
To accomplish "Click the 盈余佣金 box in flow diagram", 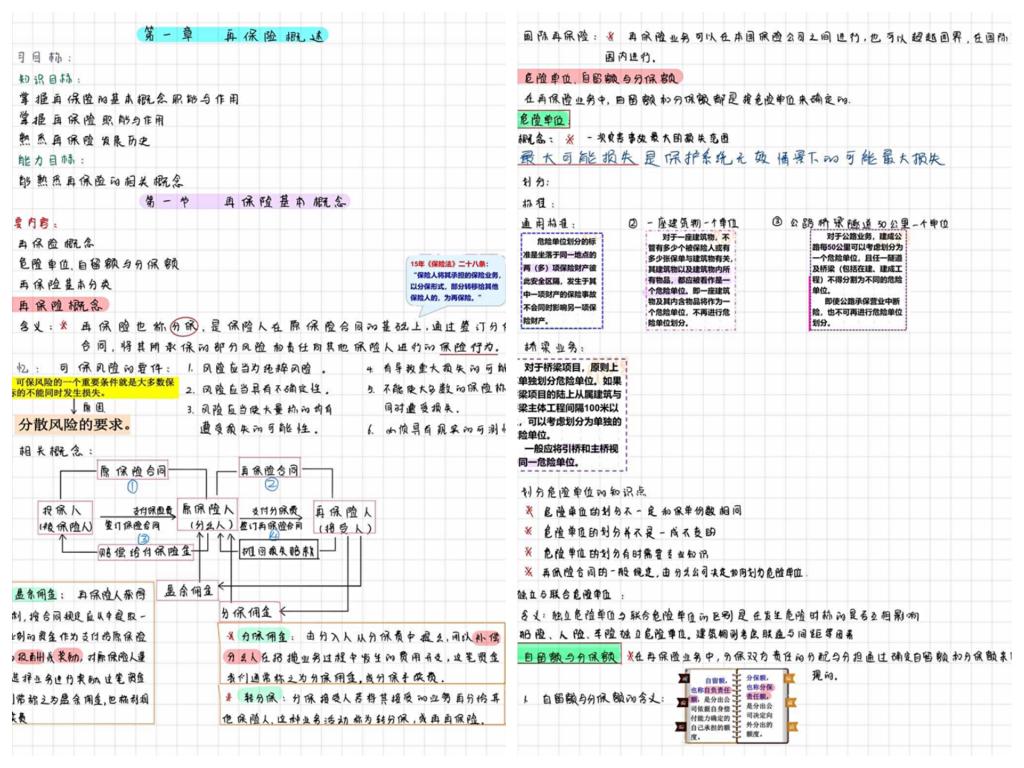I will 189,591.
